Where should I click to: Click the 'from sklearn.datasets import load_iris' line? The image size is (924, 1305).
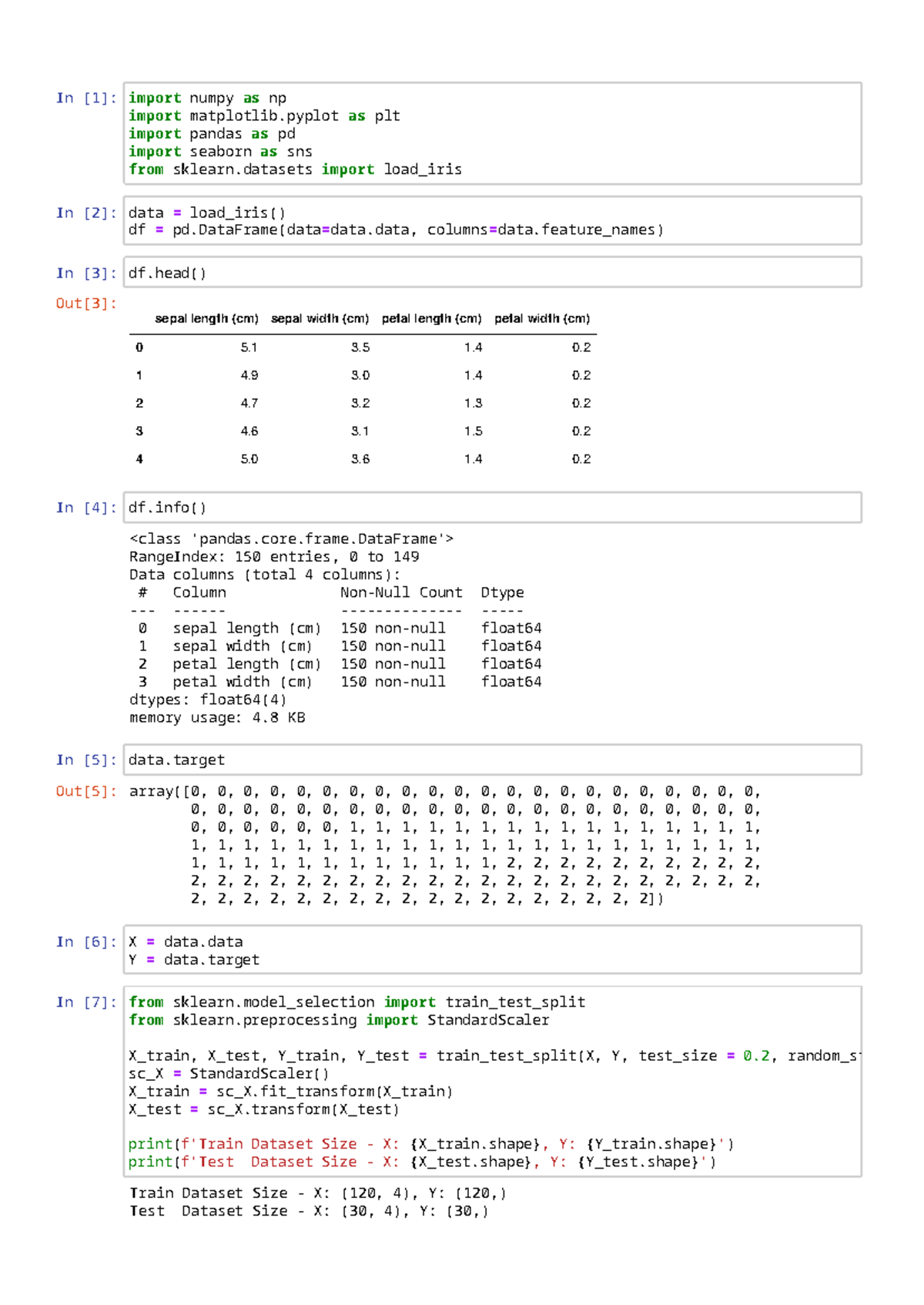coord(295,169)
